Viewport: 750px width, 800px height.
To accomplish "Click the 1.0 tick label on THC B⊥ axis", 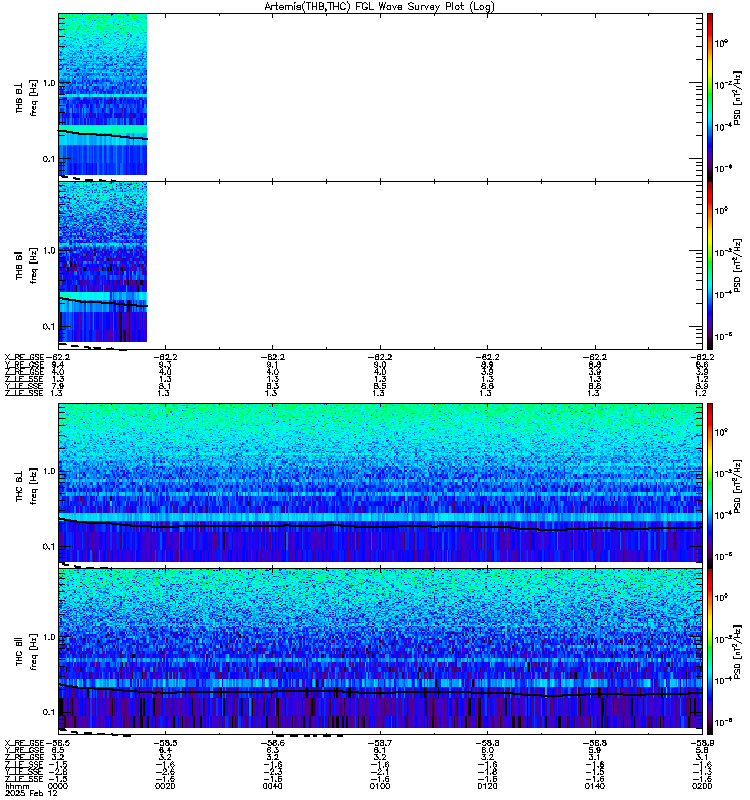I will pos(49,471).
